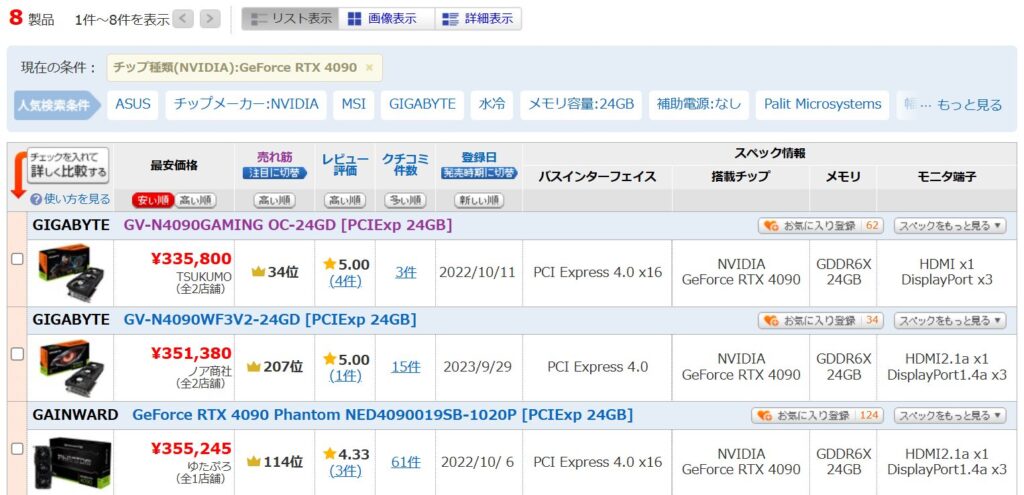Click TSUKUMO shop name
This screenshot has height=495, width=1024.
coord(204,276)
